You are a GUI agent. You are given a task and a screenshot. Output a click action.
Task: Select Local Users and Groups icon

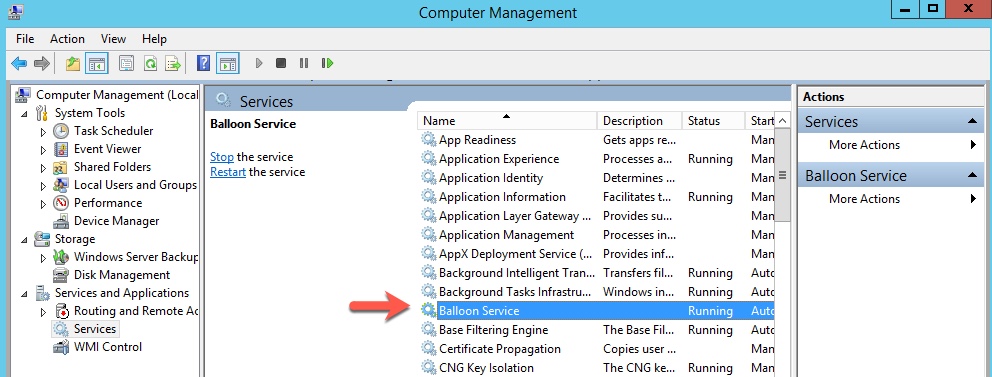click(x=61, y=185)
